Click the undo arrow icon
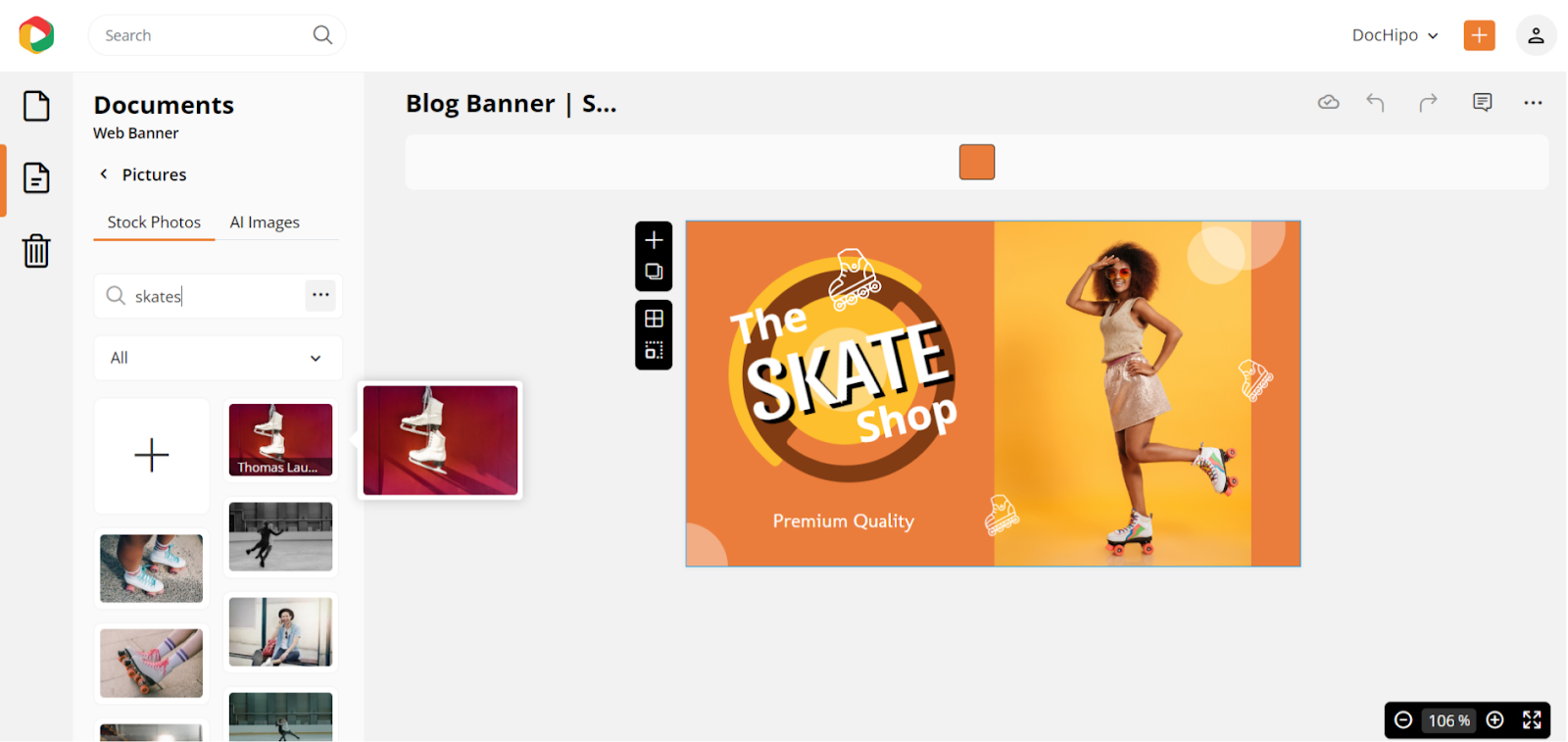 (x=1375, y=103)
